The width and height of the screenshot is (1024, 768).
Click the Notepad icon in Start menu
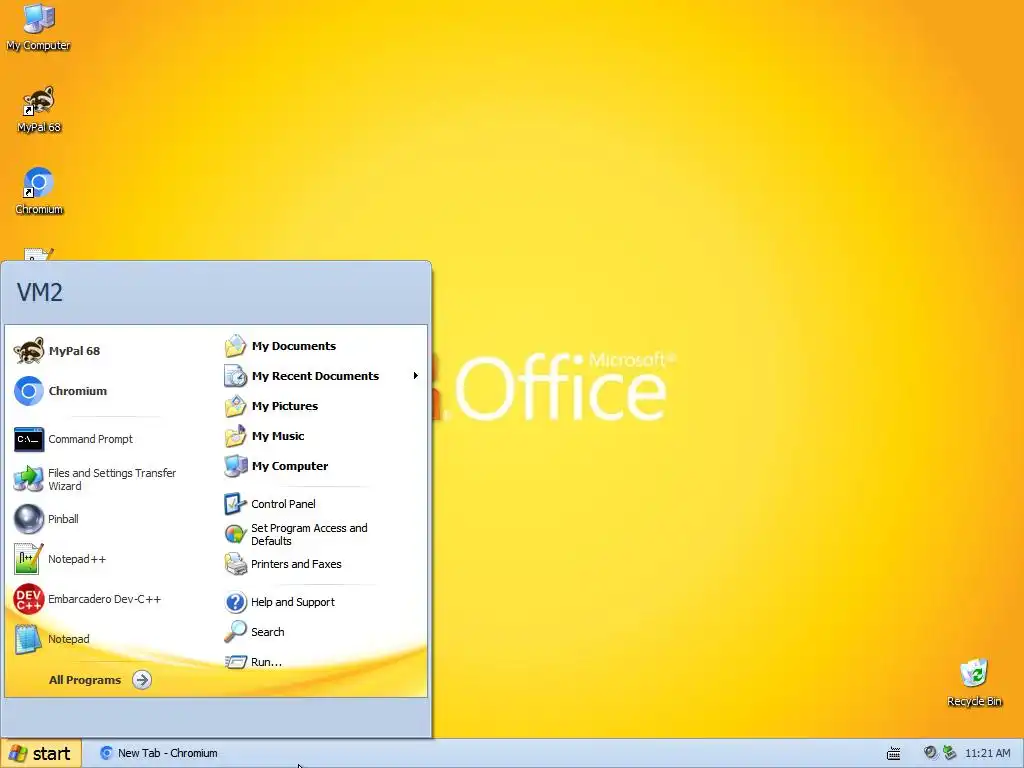click(29, 639)
